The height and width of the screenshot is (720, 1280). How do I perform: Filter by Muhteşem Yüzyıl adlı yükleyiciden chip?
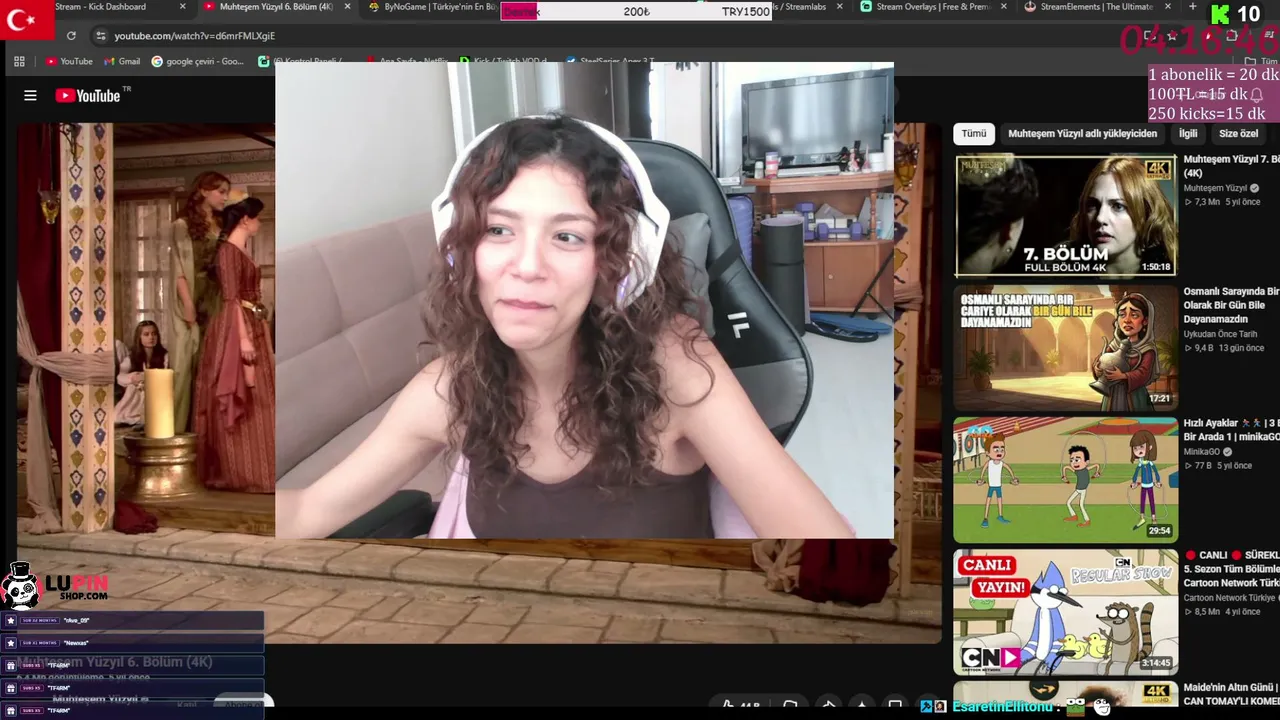point(1082,133)
